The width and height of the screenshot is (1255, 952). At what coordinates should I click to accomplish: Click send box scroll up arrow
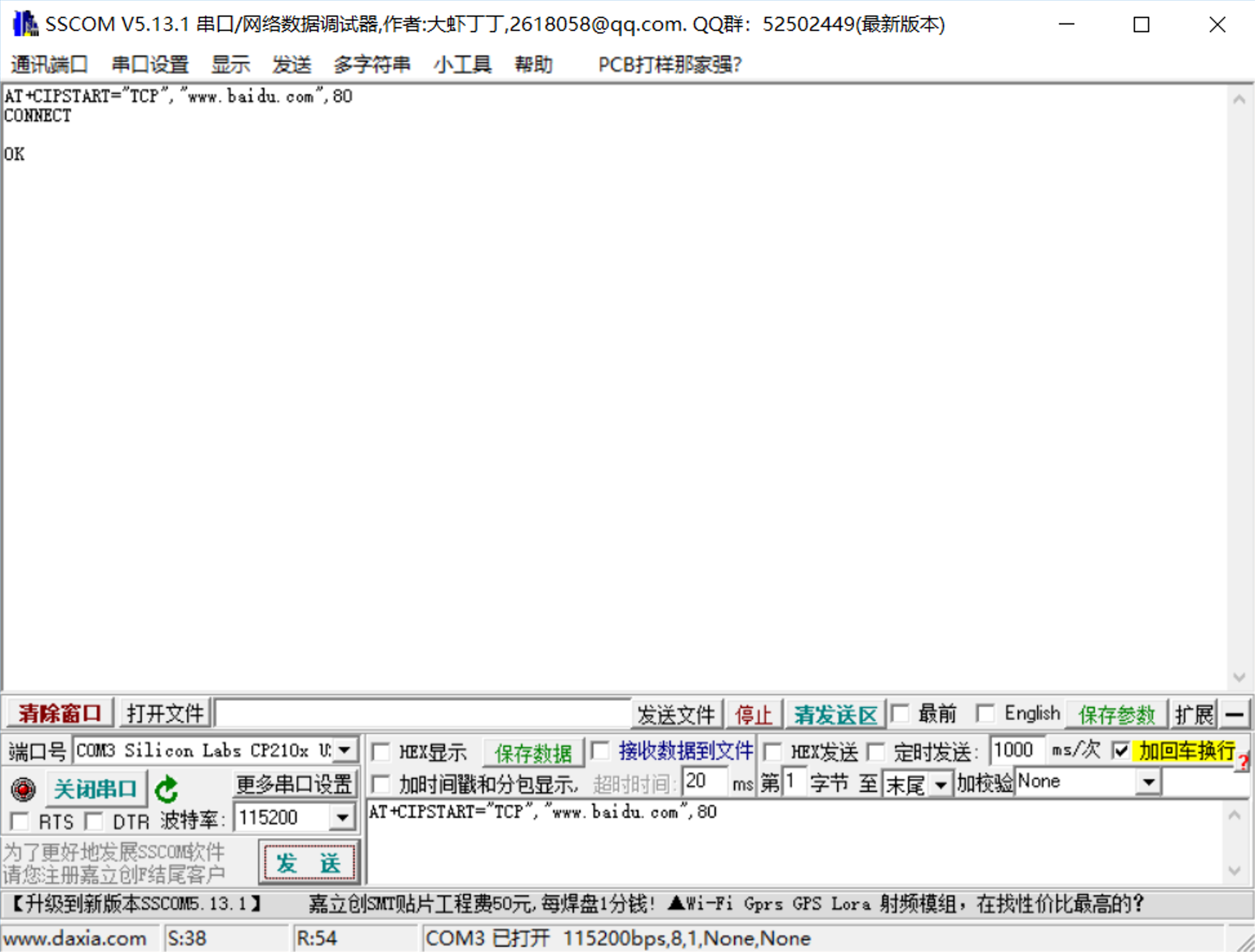point(1234,815)
